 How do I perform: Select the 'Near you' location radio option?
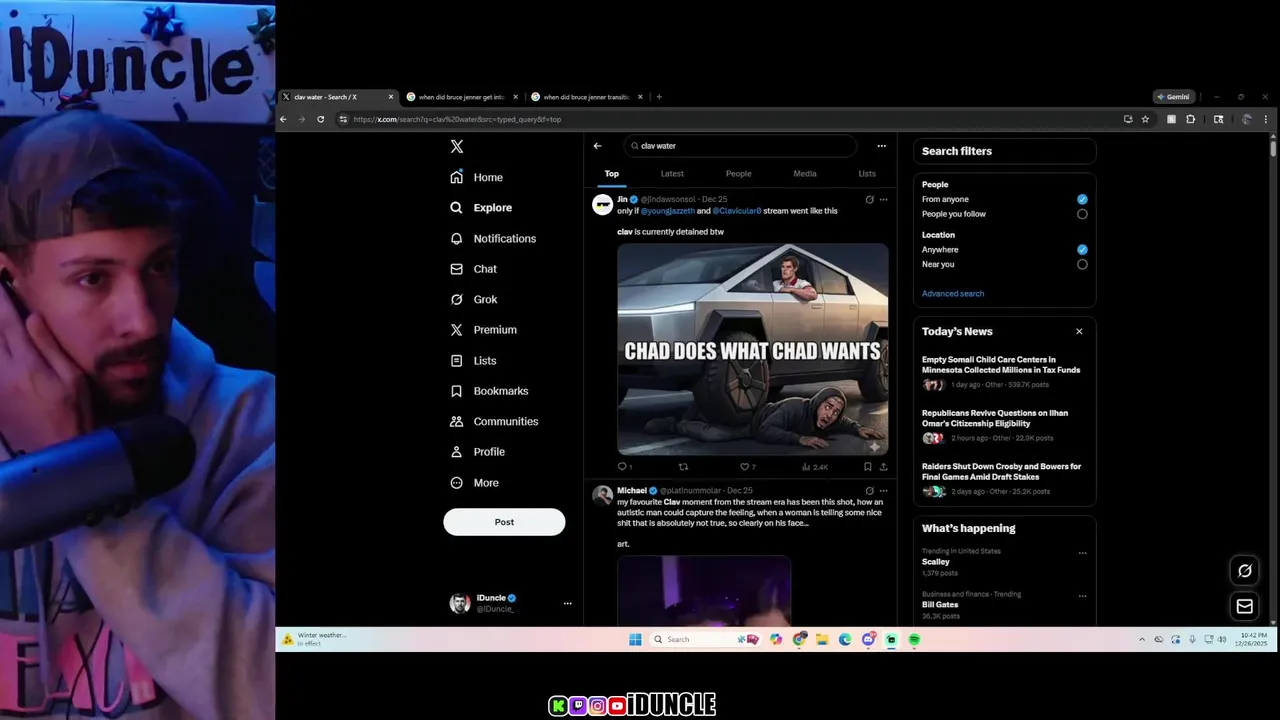(1082, 264)
